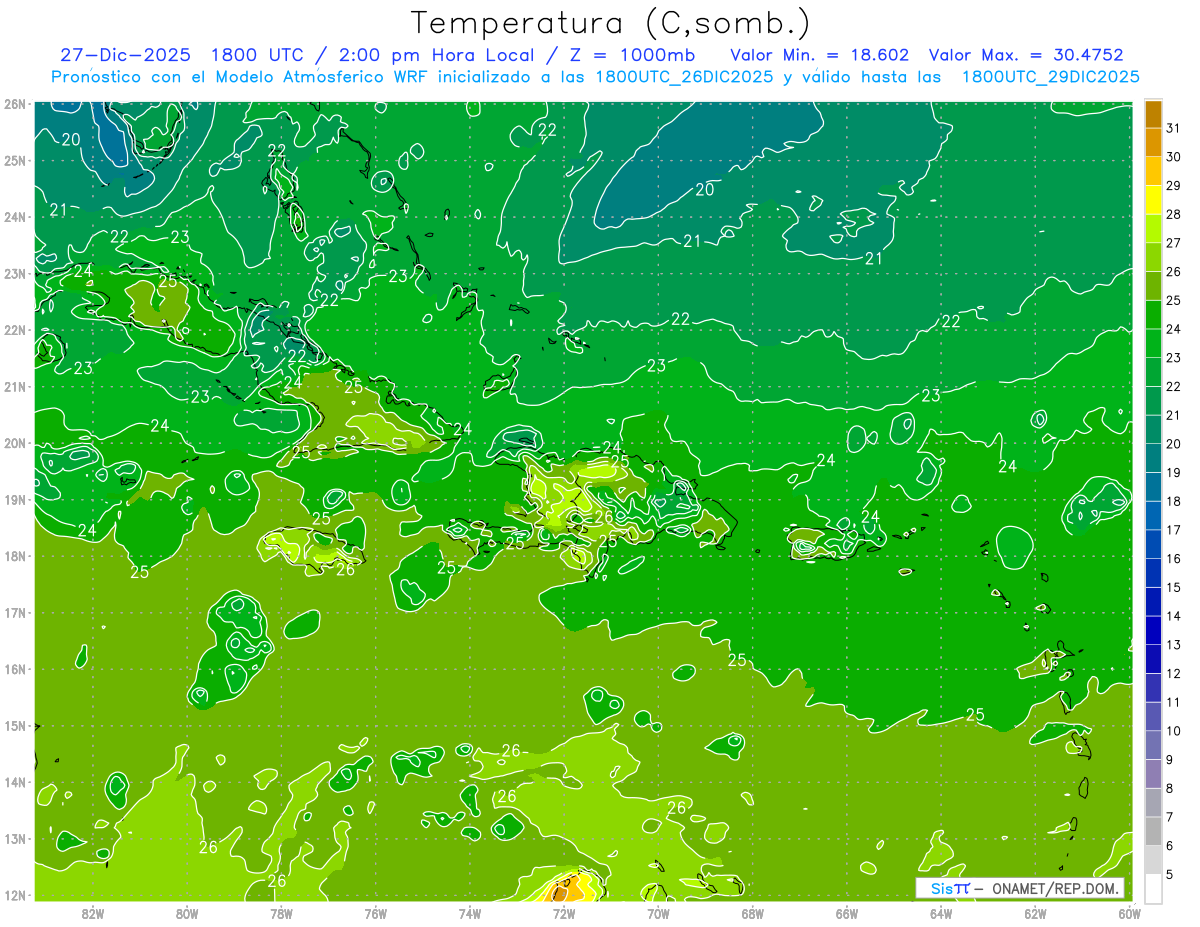The image size is (1200, 927).
Task: Click the "27" label on the color scale
Action: [x=1173, y=243]
